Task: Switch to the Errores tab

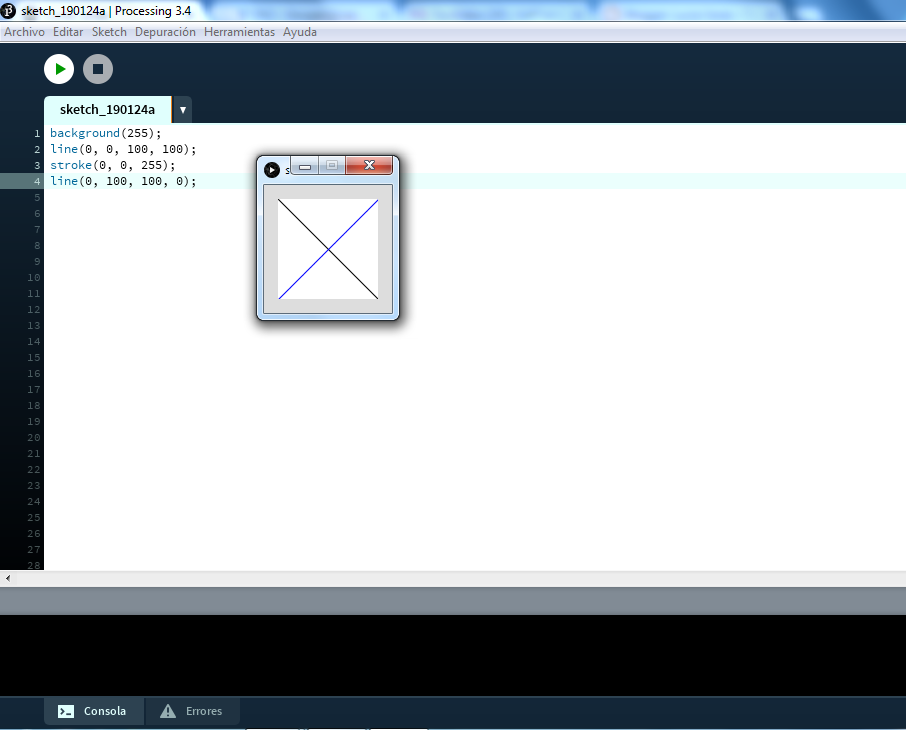Action: pos(192,711)
